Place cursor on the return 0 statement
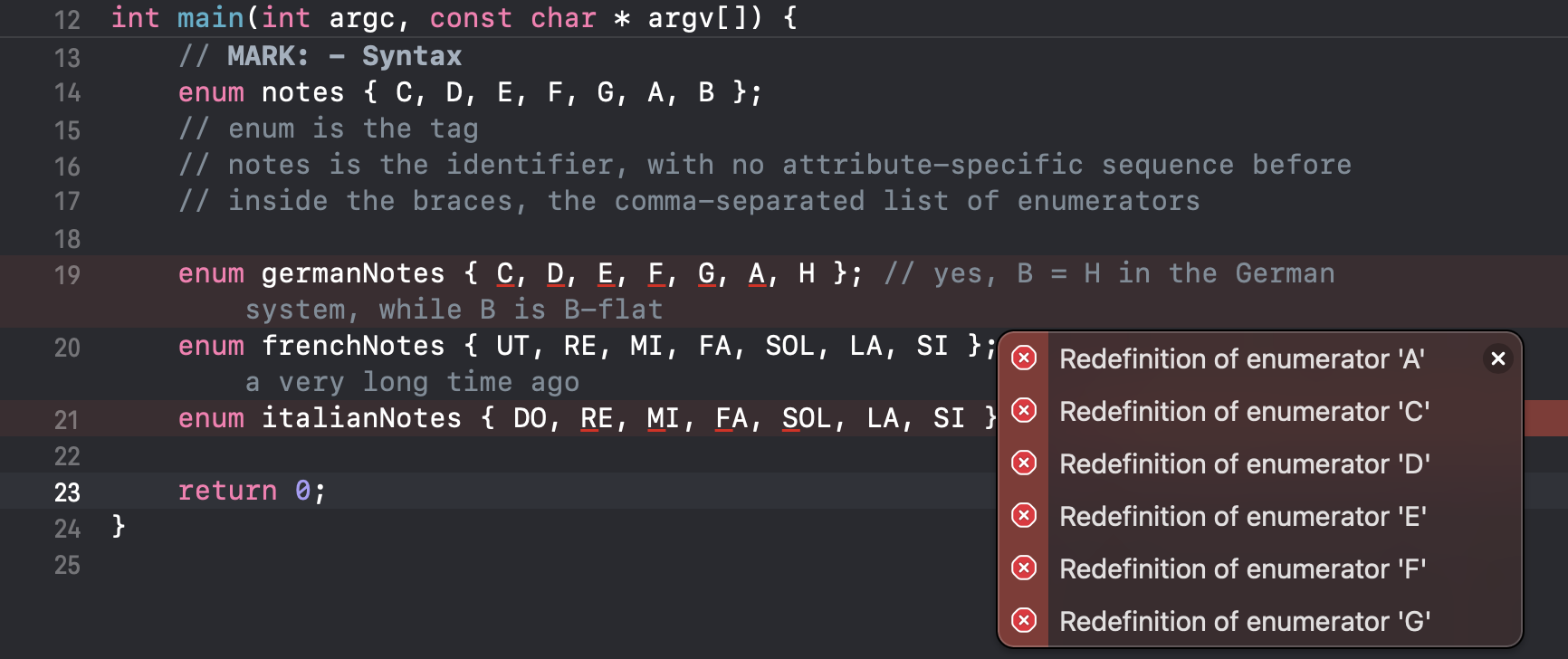This screenshot has height=659, width=1568. point(251,491)
